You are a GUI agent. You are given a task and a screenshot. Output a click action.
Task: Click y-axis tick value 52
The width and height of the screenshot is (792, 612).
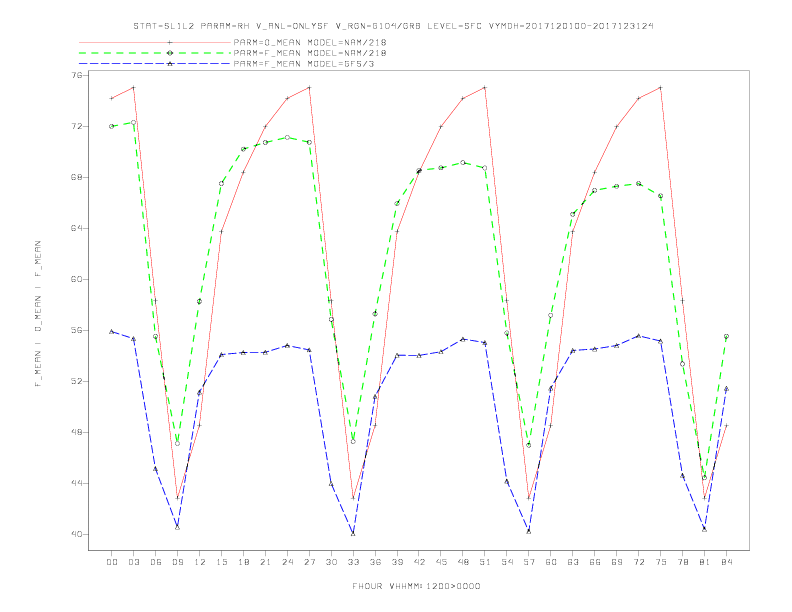(x=79, y=381)
